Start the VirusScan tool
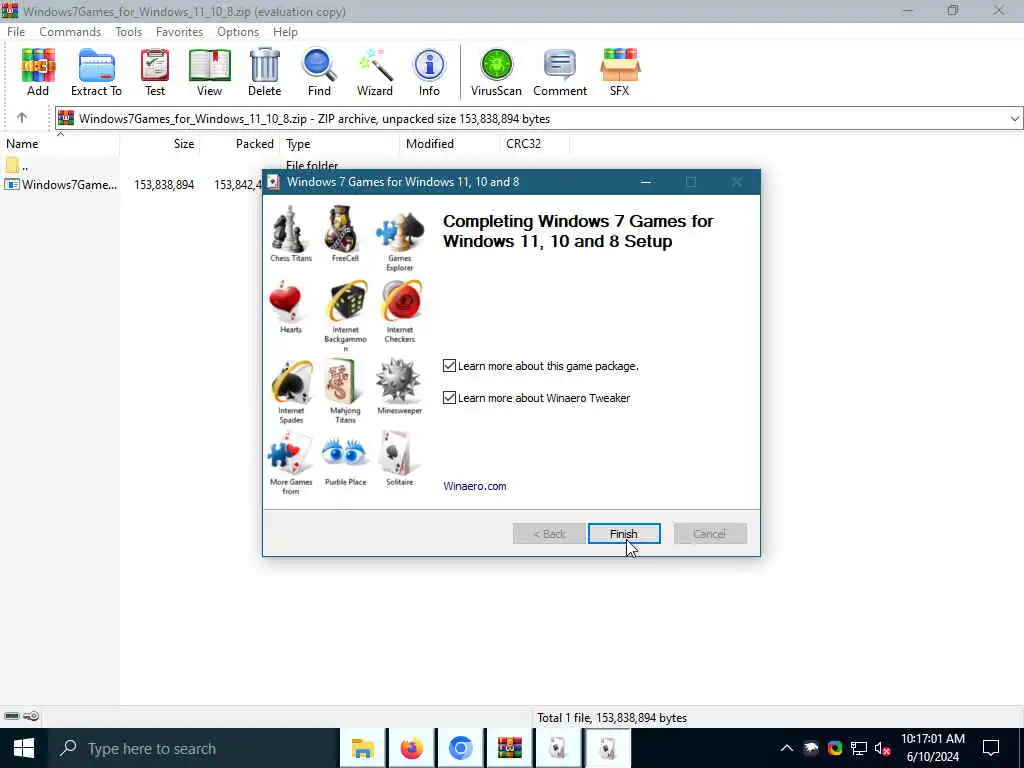 pyautogui.click(x=496, y=72)
